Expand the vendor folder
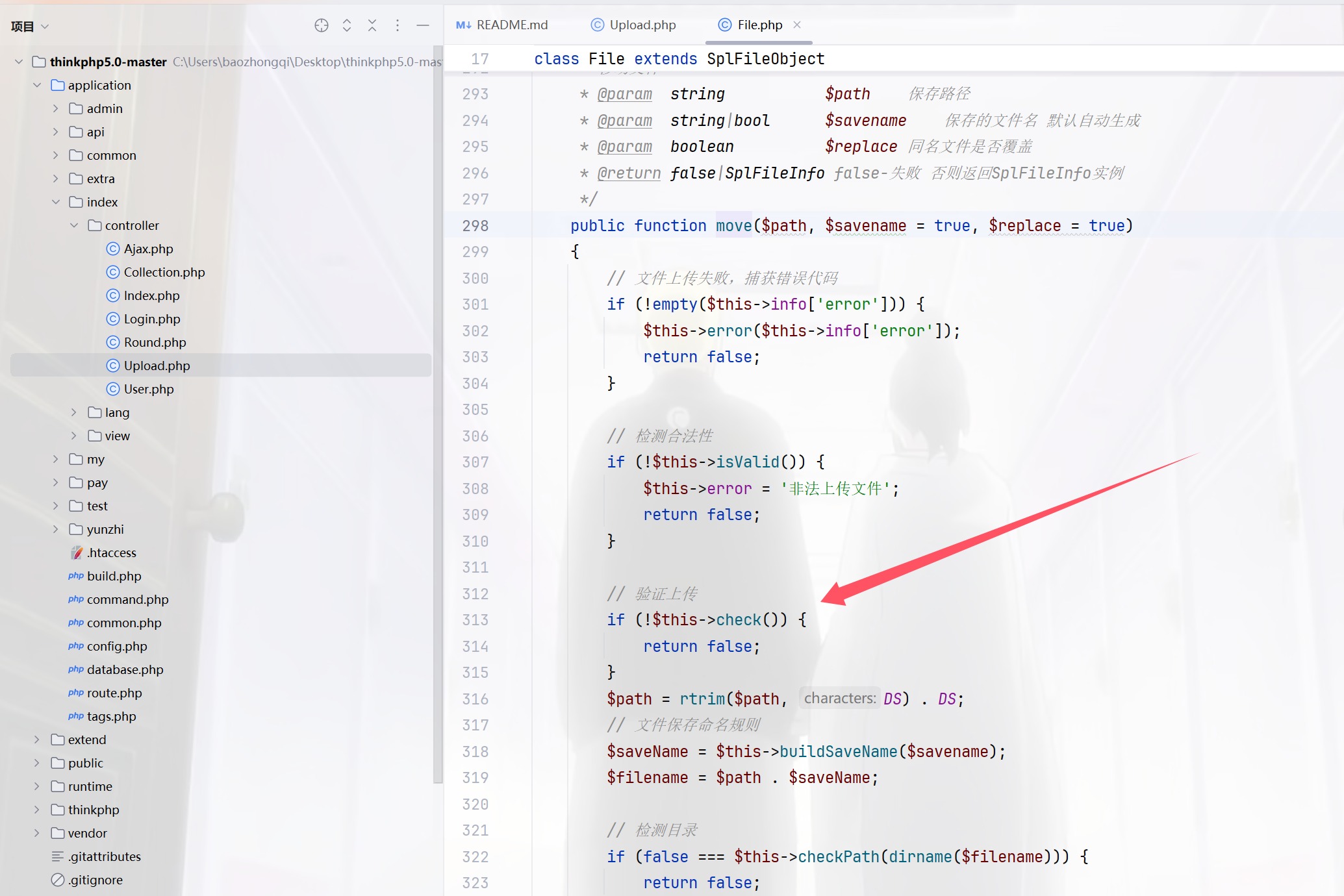Viewport: 1344px width, 896px height. 37,833
